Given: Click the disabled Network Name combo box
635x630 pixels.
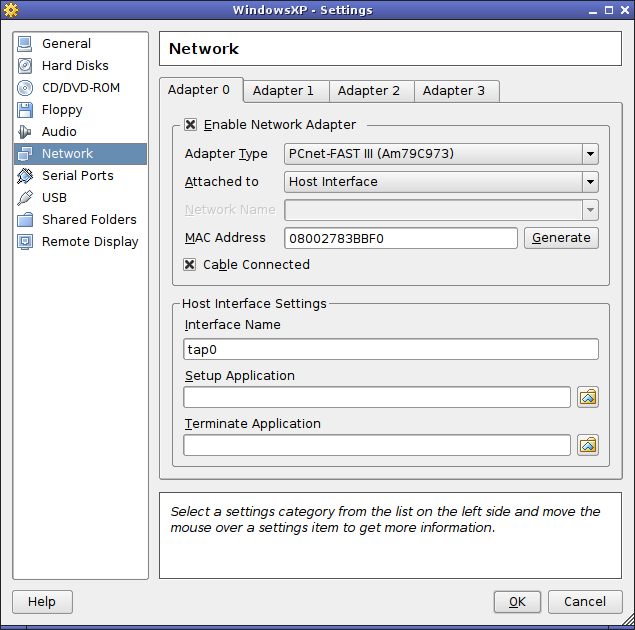Looking at the screenshot, I should point(441,210).
